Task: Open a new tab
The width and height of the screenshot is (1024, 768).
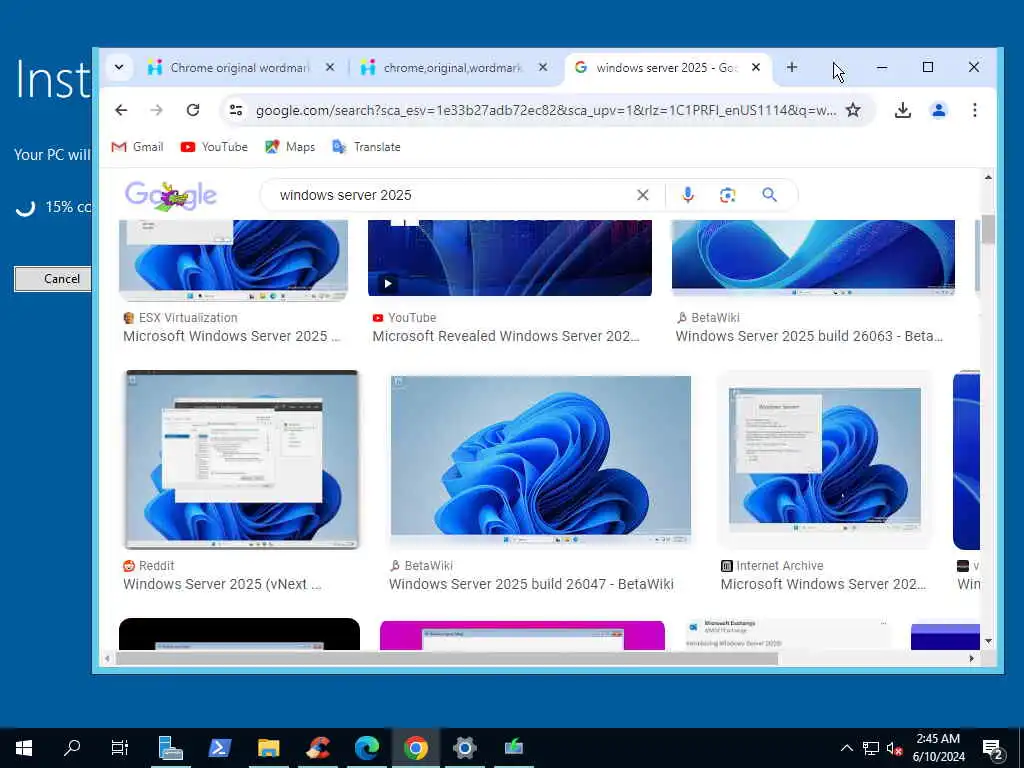Action: click(792, 67)
